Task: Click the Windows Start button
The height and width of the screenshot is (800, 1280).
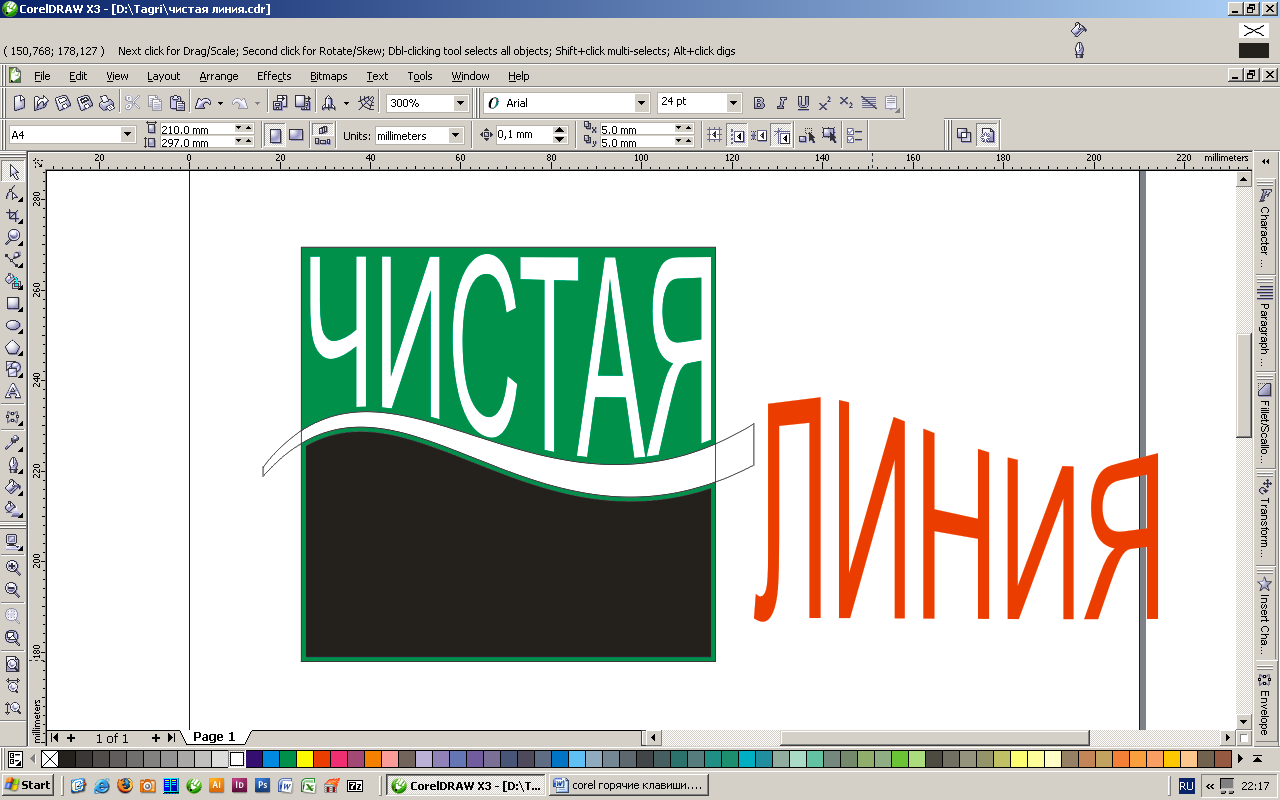Action: pyautogui.click(x=27, y=785)
